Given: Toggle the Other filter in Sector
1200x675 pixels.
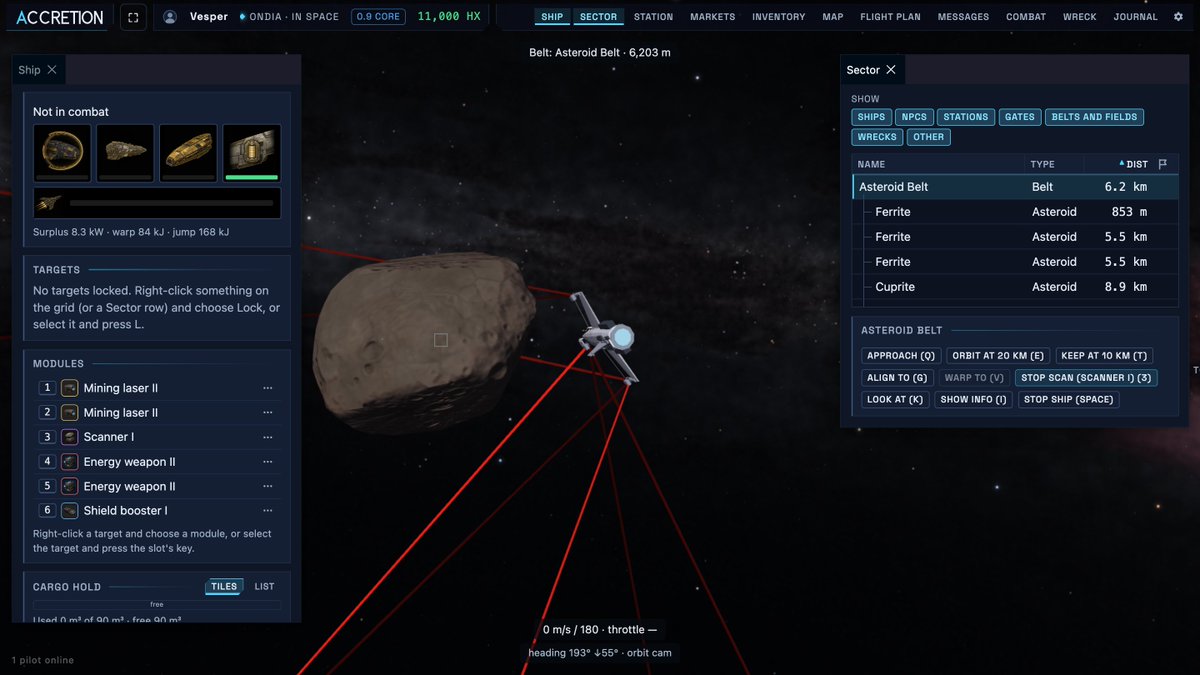Looking at the screenshot, I should (x=929, y=137).
